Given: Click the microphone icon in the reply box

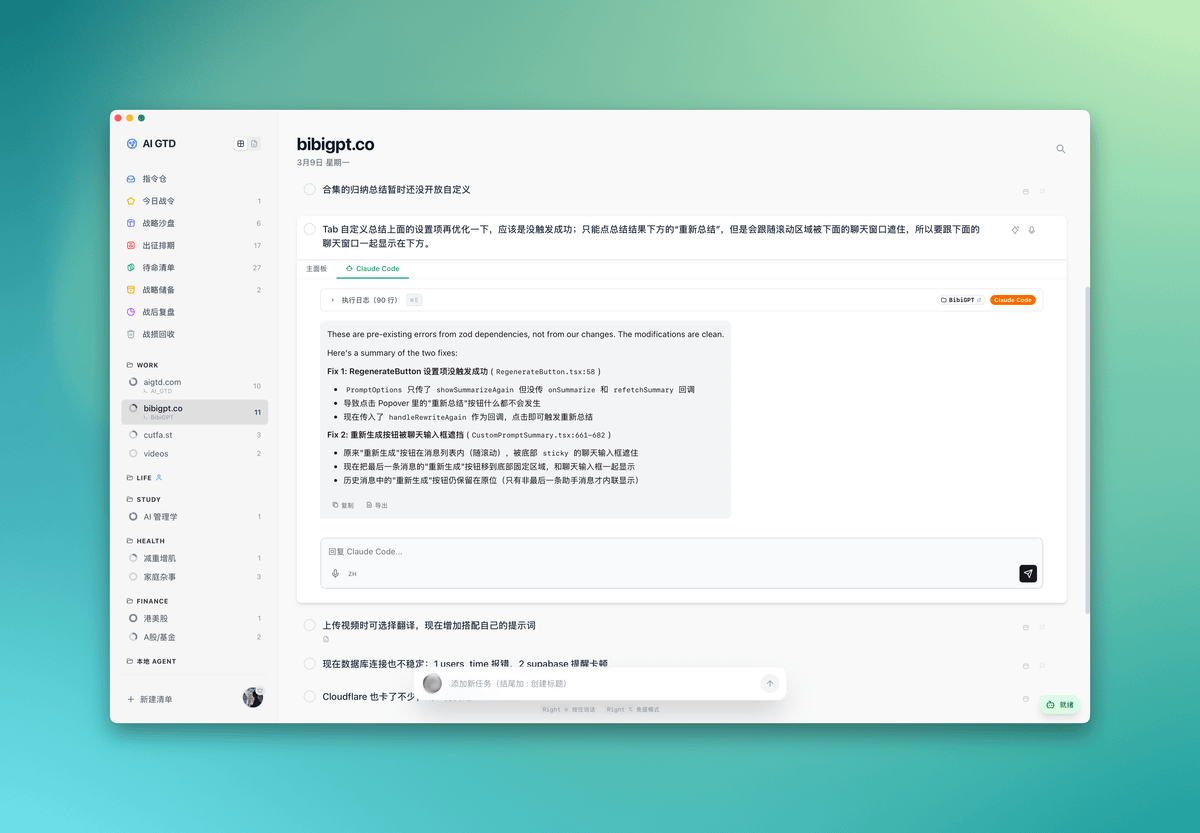Looking at the screenshot, I should (x=335, y=574).
